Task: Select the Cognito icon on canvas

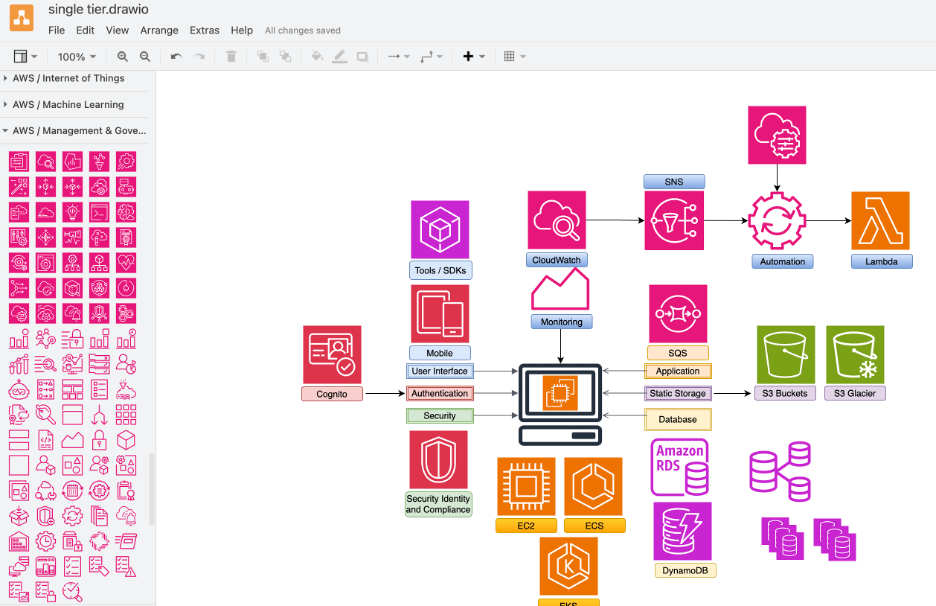Action: coord(332,355)
